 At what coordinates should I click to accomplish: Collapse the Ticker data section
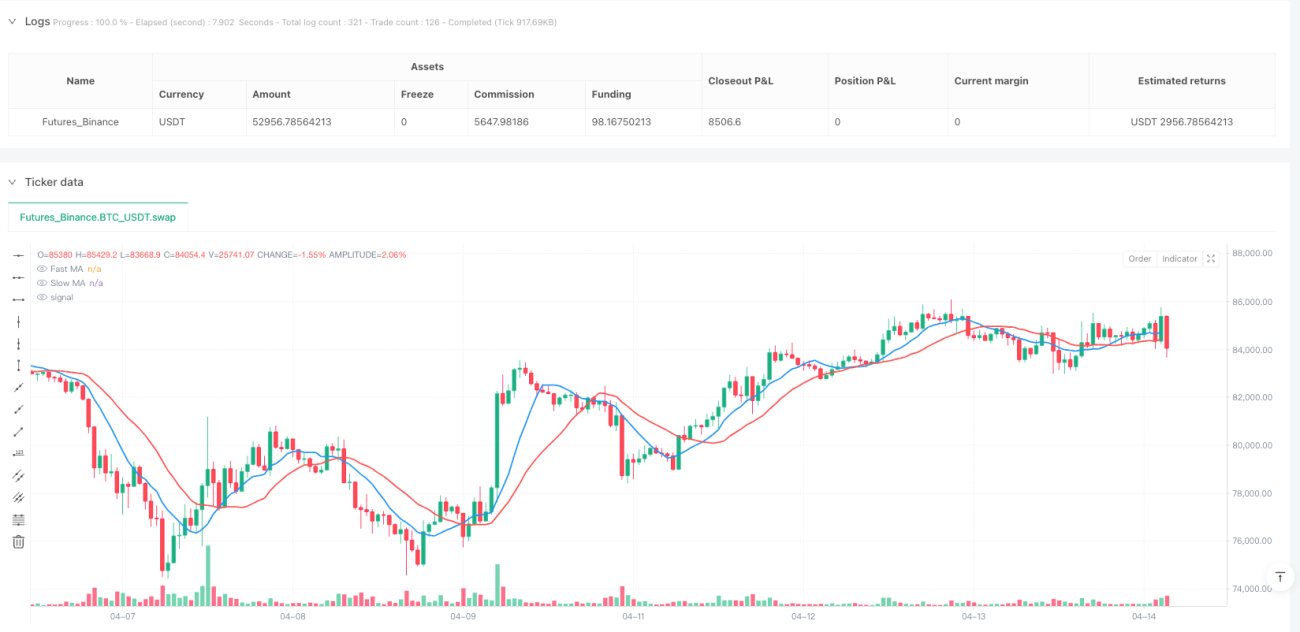pyautogui.click(x=12, y=182)
